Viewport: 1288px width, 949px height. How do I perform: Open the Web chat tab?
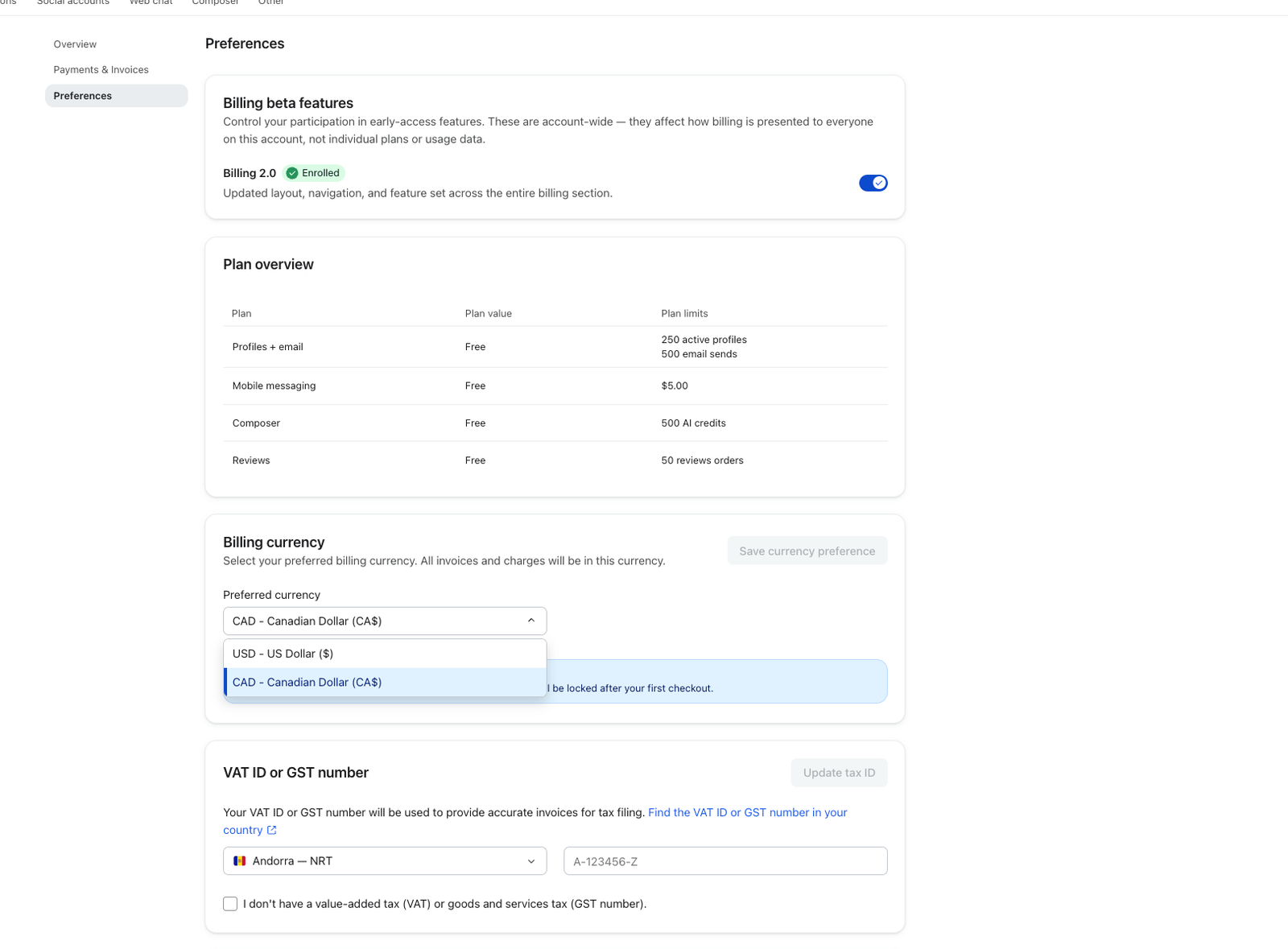point(151,3)
